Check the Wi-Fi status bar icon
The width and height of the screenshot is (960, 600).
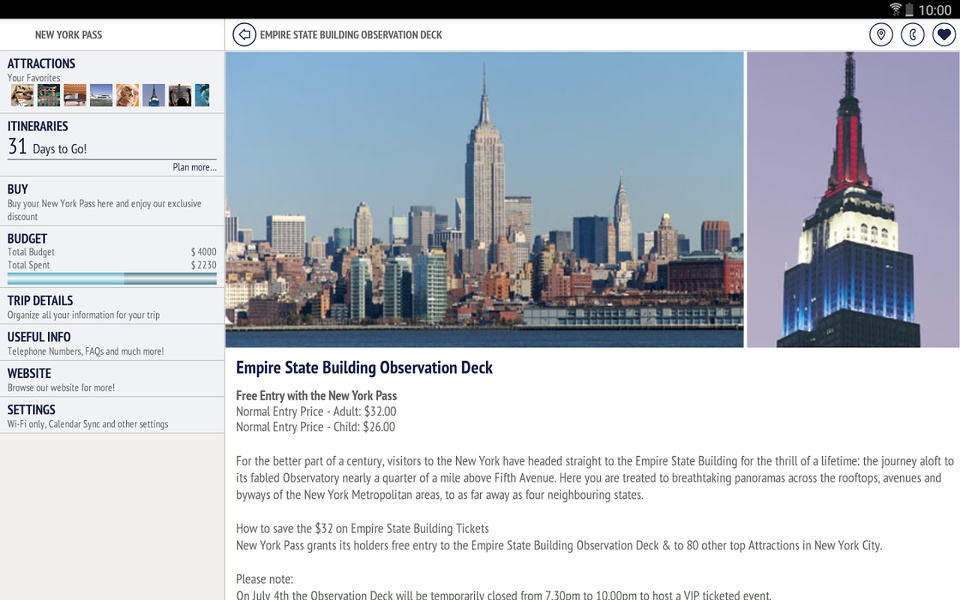[x=895, y=9]
